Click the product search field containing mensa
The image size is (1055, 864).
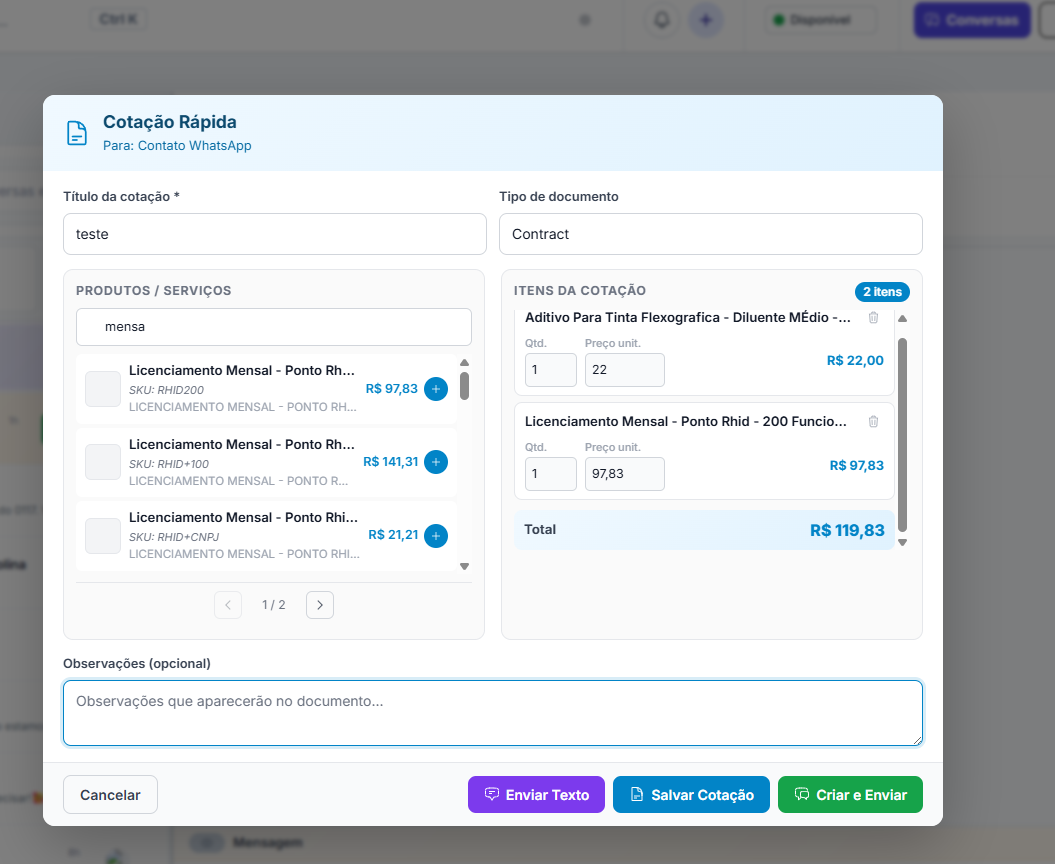coord(274,327)
